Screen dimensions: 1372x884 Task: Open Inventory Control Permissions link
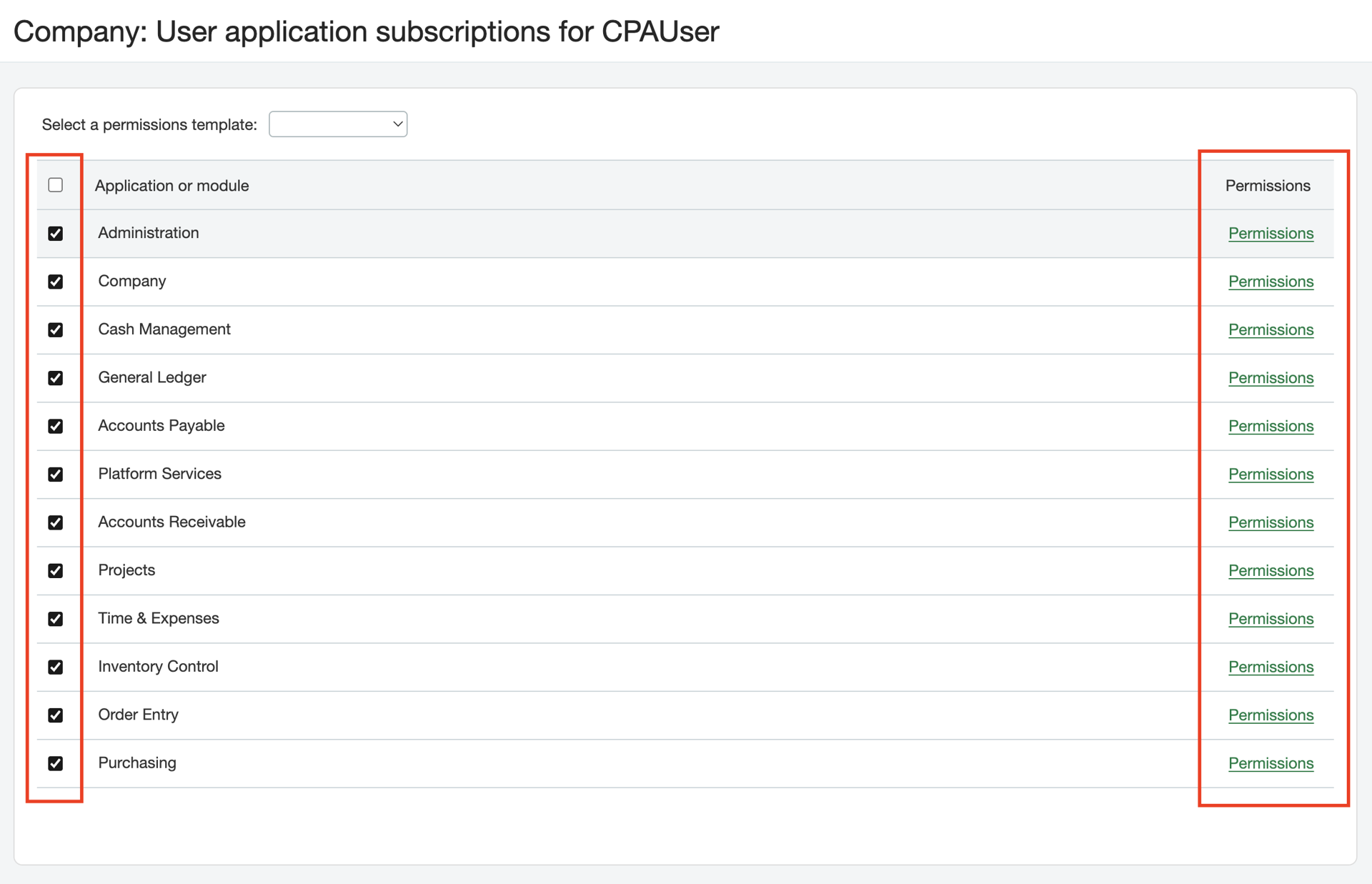tap(1271, 667)
